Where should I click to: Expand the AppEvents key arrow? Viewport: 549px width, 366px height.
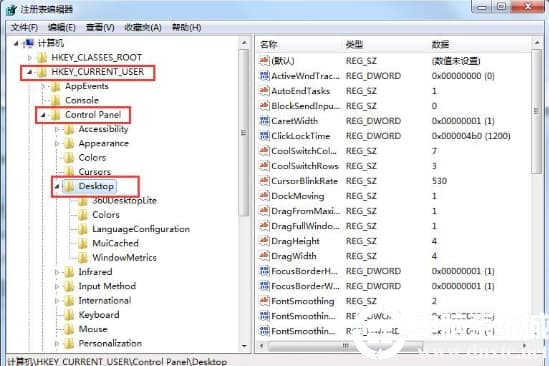[x=43, y=86]
